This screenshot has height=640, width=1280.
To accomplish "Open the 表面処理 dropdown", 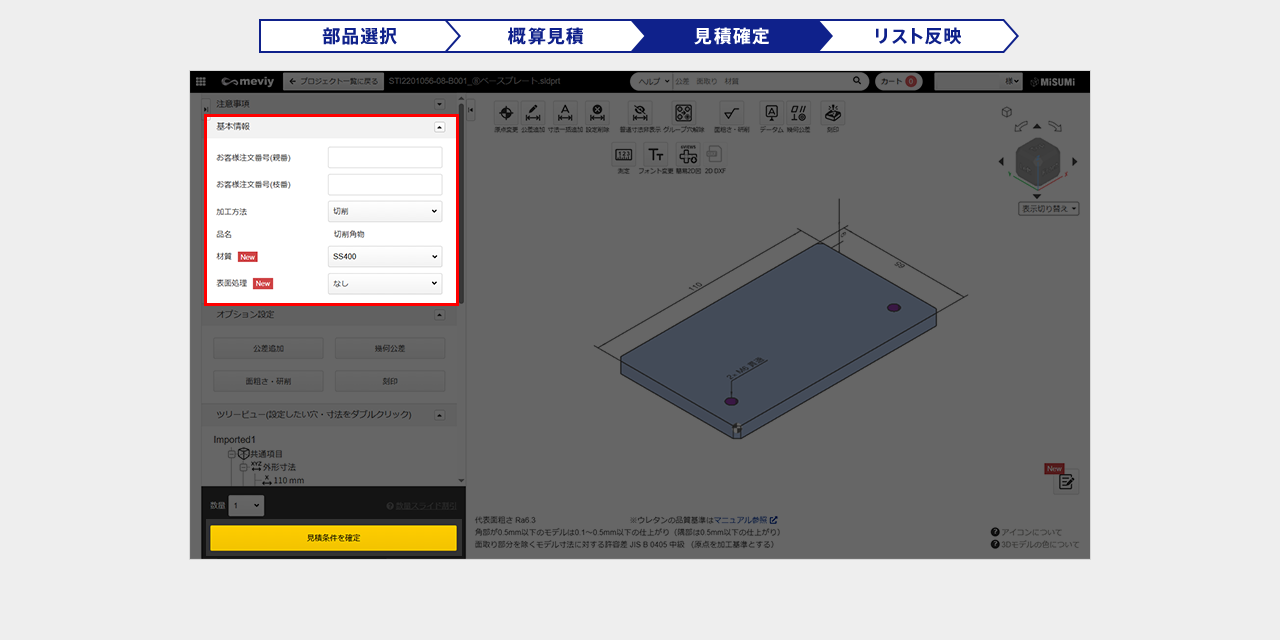I will 385,284.
